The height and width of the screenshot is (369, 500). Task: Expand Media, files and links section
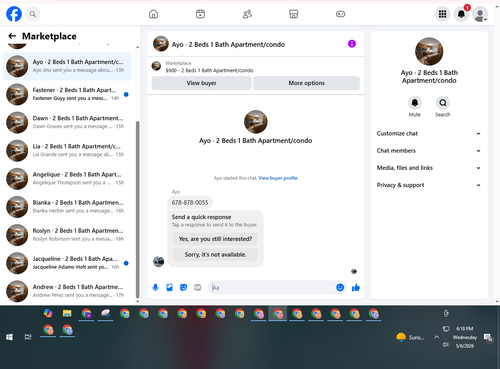[429, 168]
